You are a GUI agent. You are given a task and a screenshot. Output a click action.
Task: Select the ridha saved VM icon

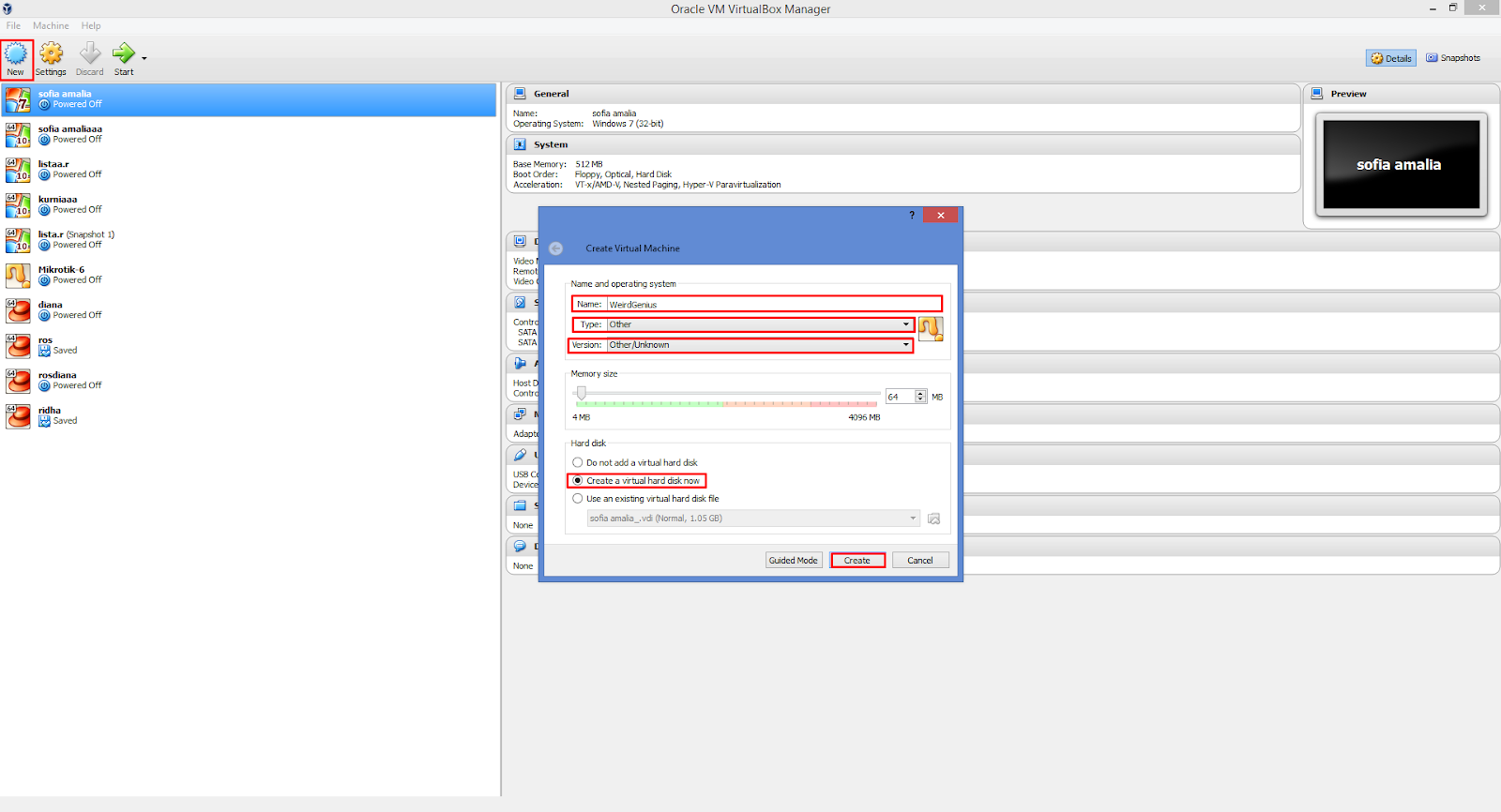coord(18,416)
